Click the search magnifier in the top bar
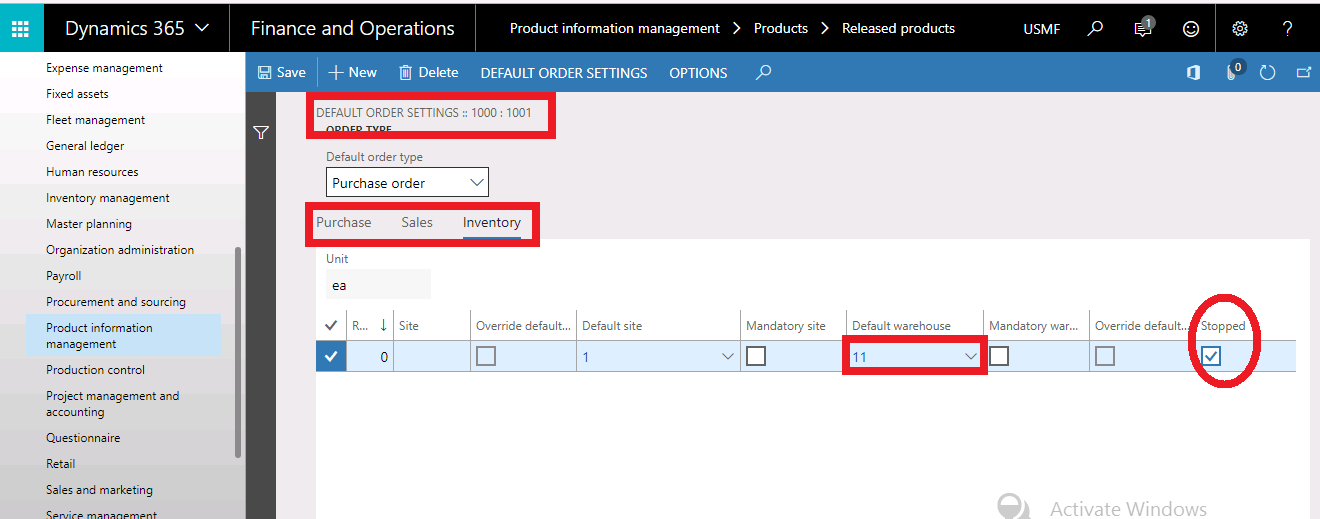Screen dimensions: 1320x519 [1095, 28]
